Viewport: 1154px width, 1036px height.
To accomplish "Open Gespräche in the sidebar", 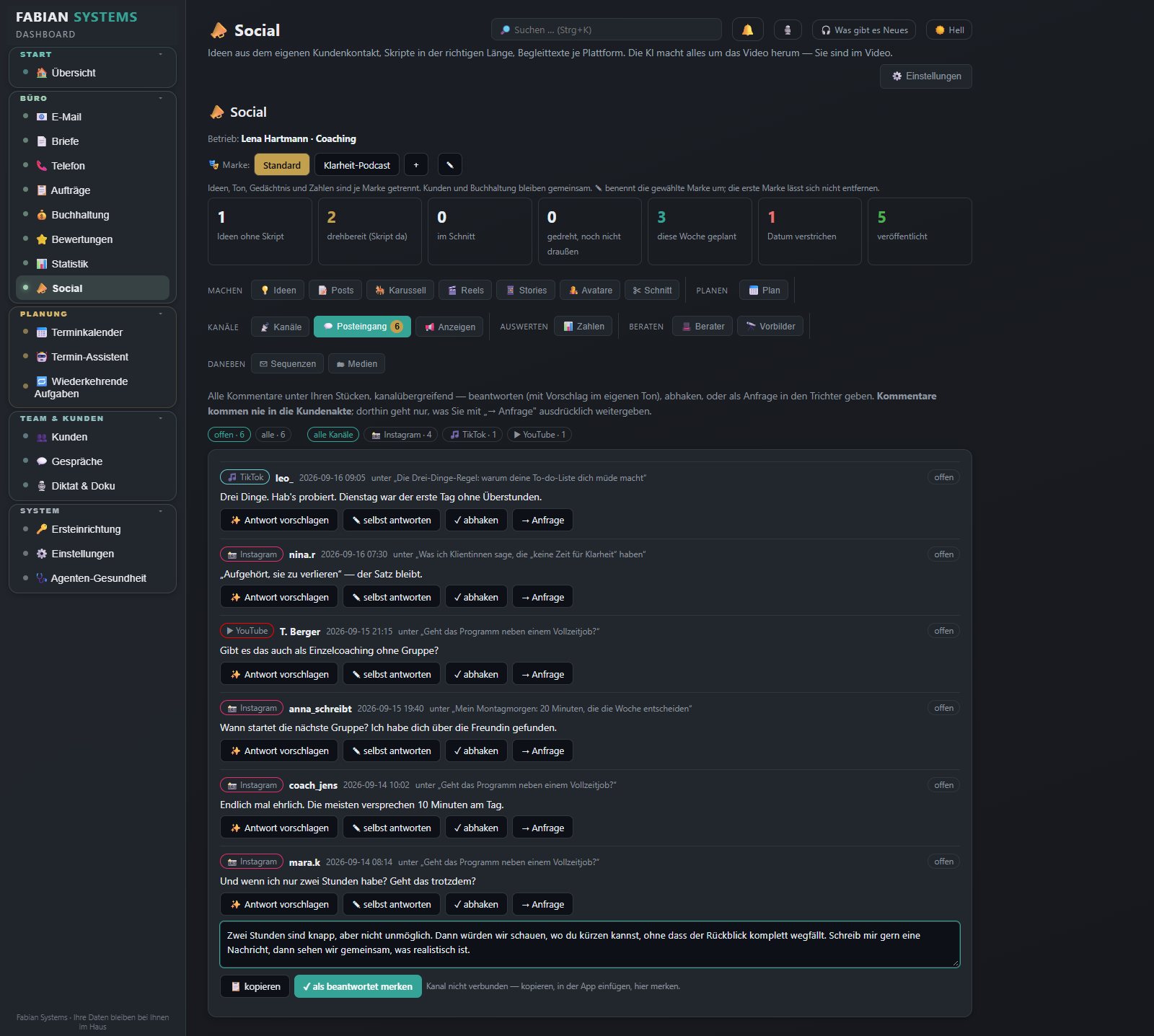I will click(x=92, y=461).
